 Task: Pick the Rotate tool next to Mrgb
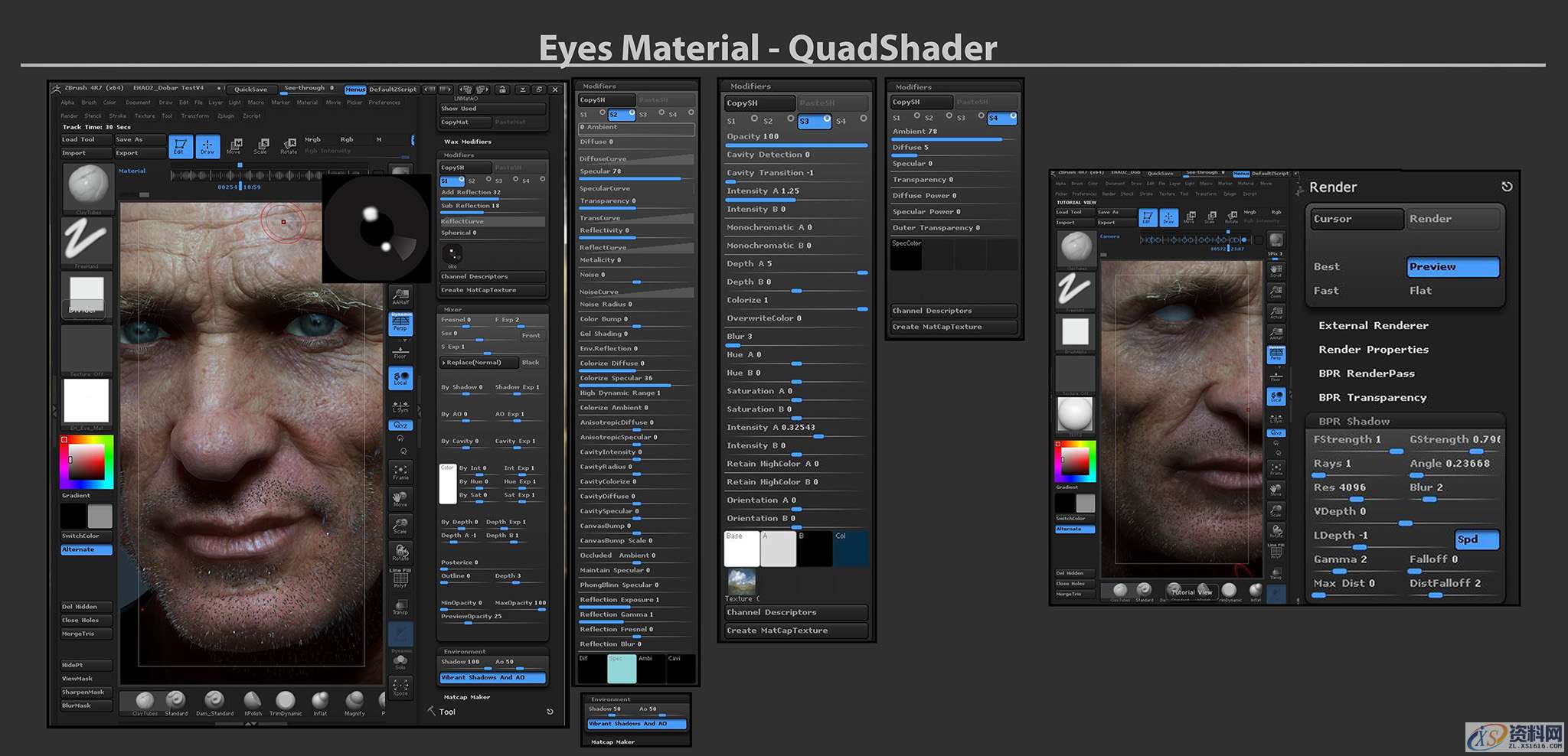tap(289, 146)
